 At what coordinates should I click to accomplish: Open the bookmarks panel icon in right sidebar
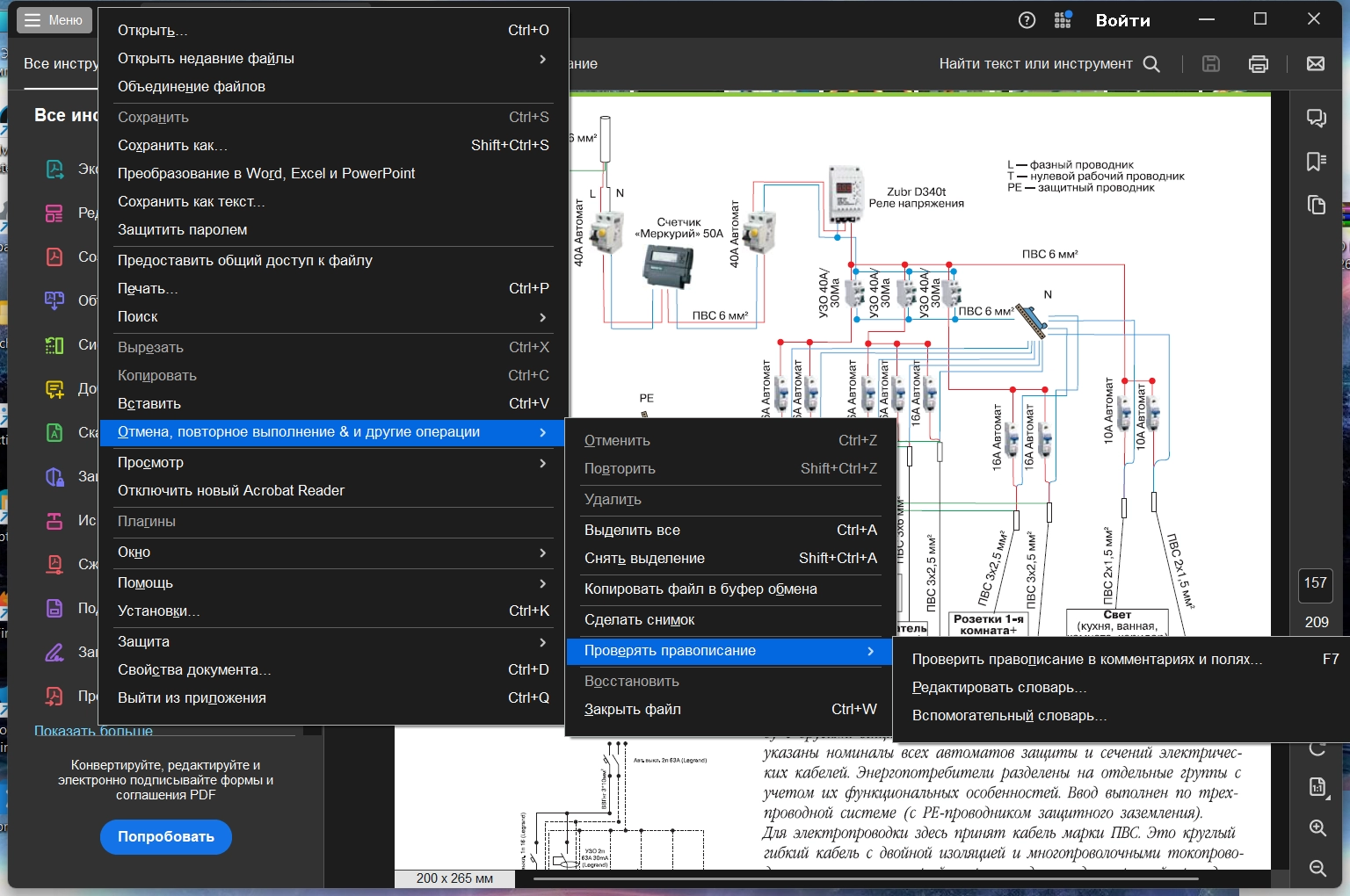[1316, 161]
